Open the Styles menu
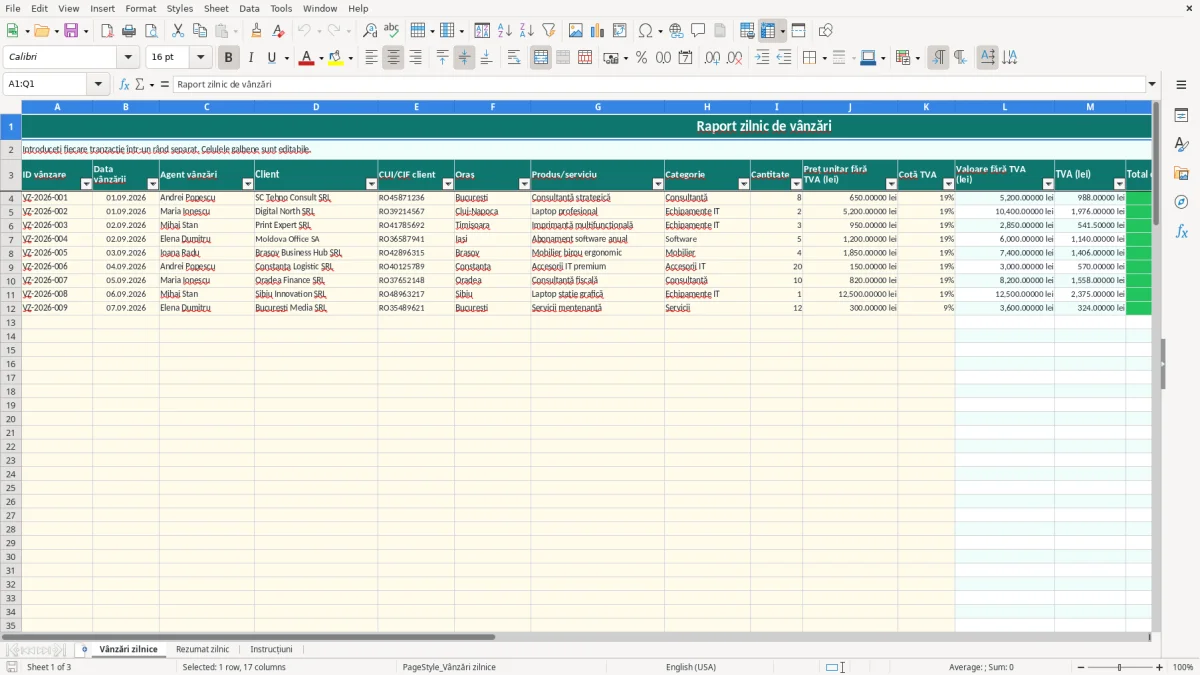 pos(180,8)
